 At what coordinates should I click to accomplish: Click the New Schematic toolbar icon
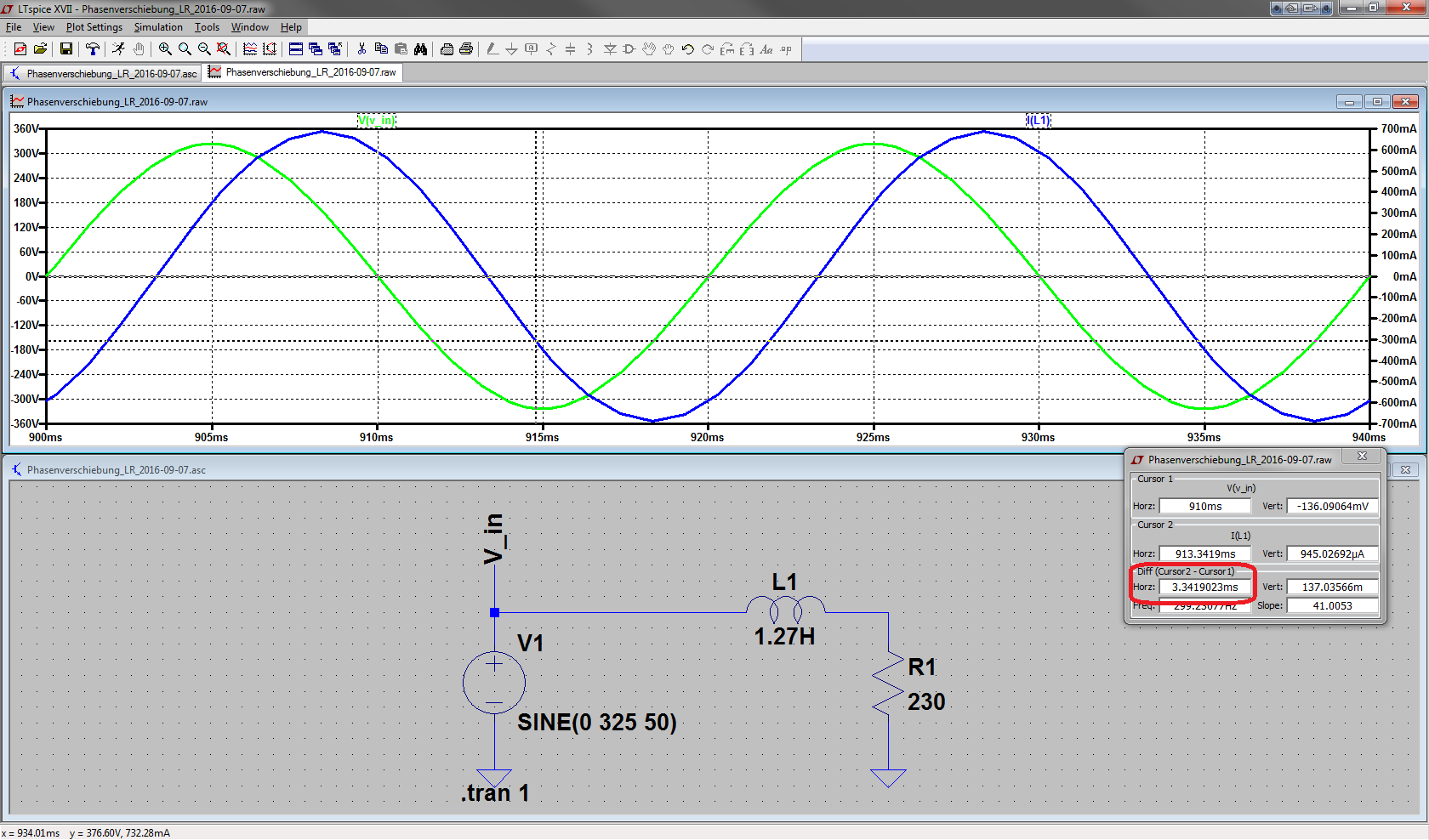20,49
